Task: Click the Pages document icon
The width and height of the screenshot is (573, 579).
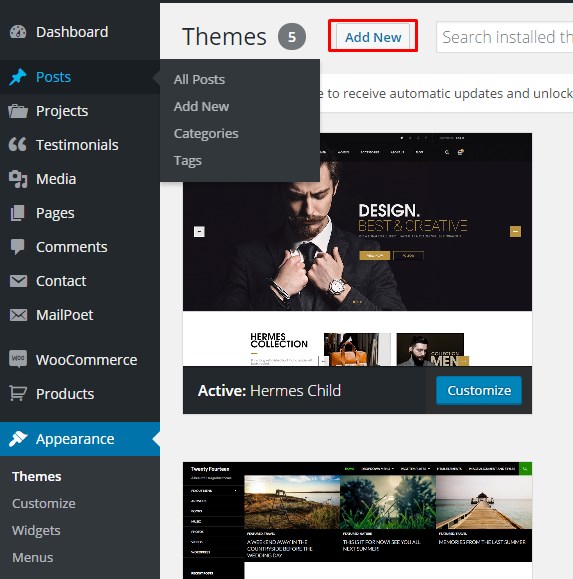Action: (18, 213)
